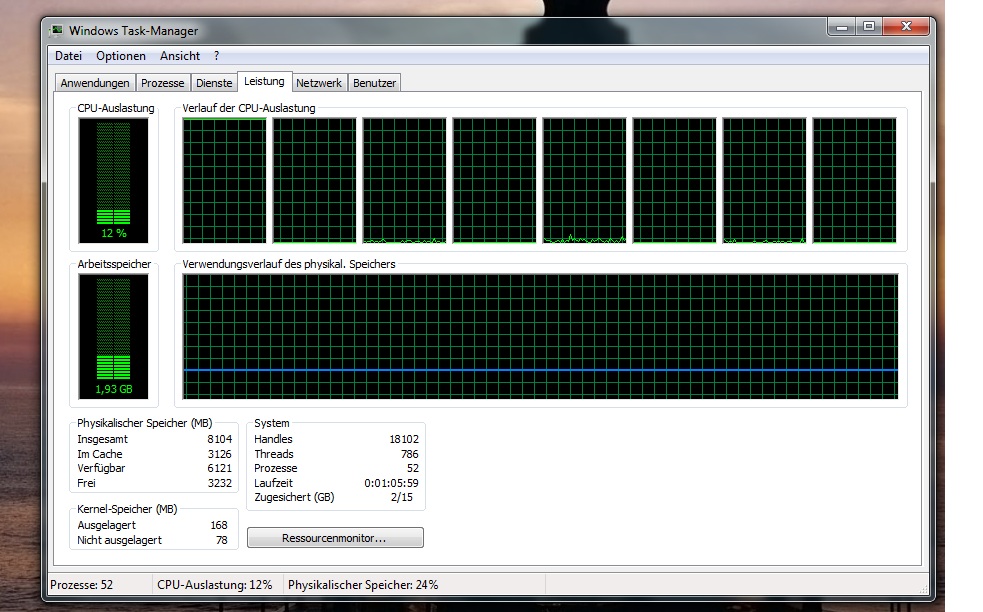The width and height of the screenshot is (983, 612).
Task: Close the Task-Manager window
Action: pyautogui.click(x=906, y=26)
